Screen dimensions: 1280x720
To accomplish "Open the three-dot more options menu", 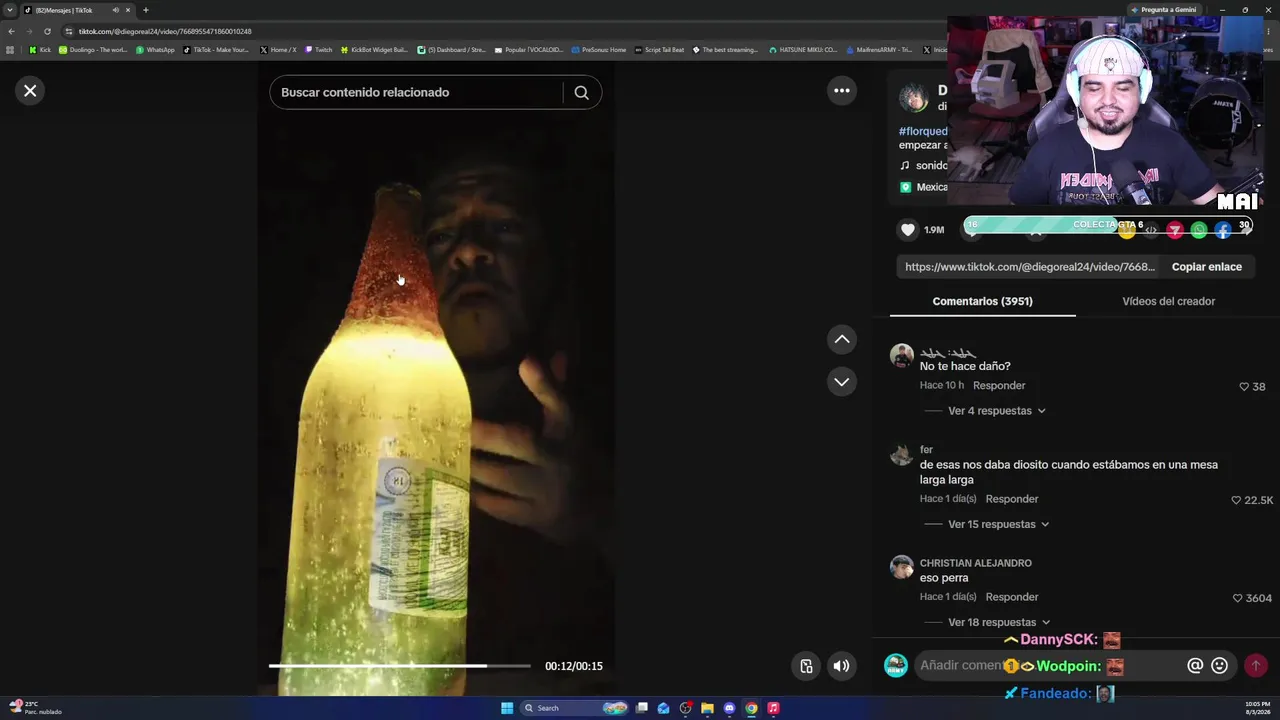I will (842, 91).
